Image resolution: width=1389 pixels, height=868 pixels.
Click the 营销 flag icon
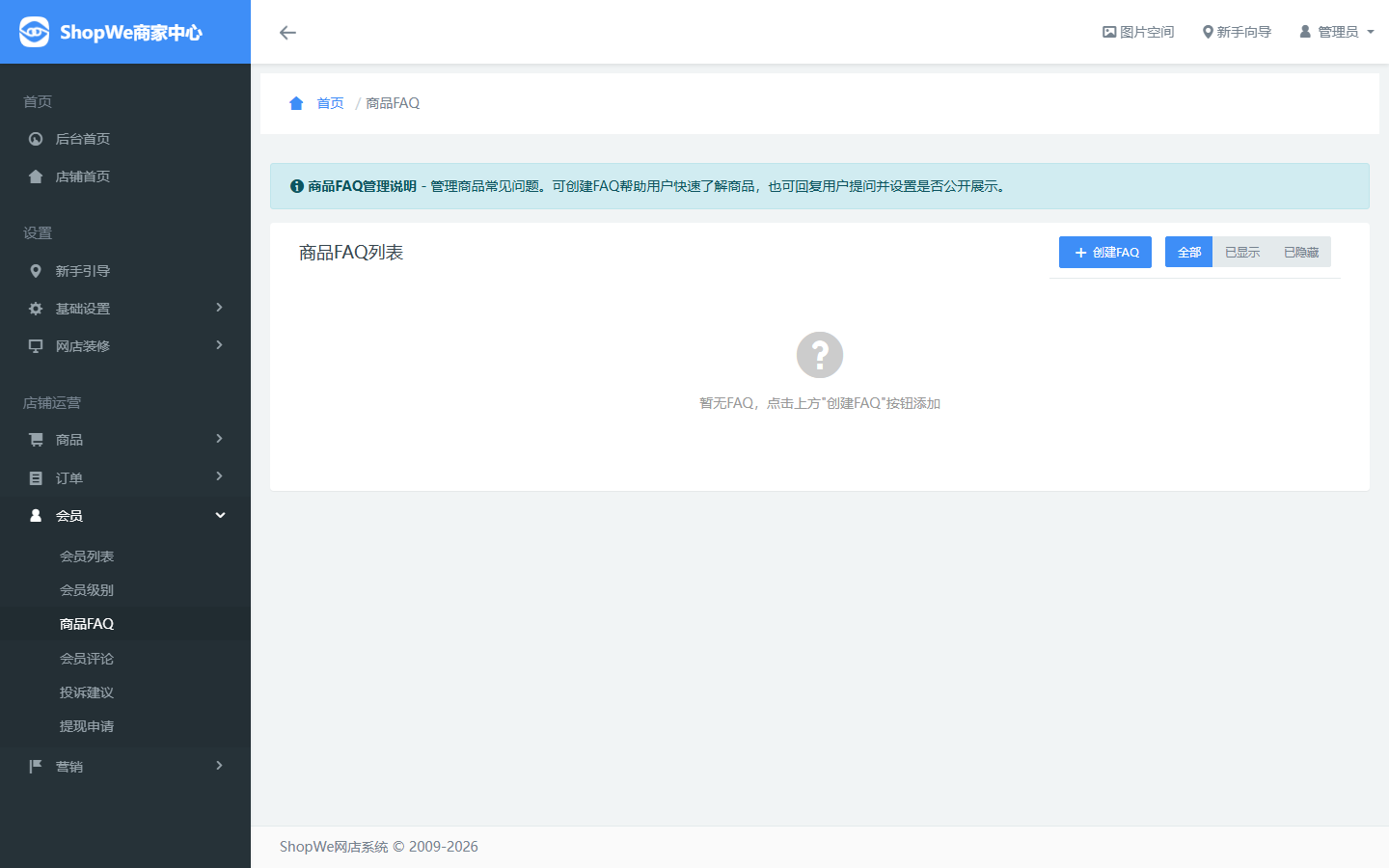36,767
